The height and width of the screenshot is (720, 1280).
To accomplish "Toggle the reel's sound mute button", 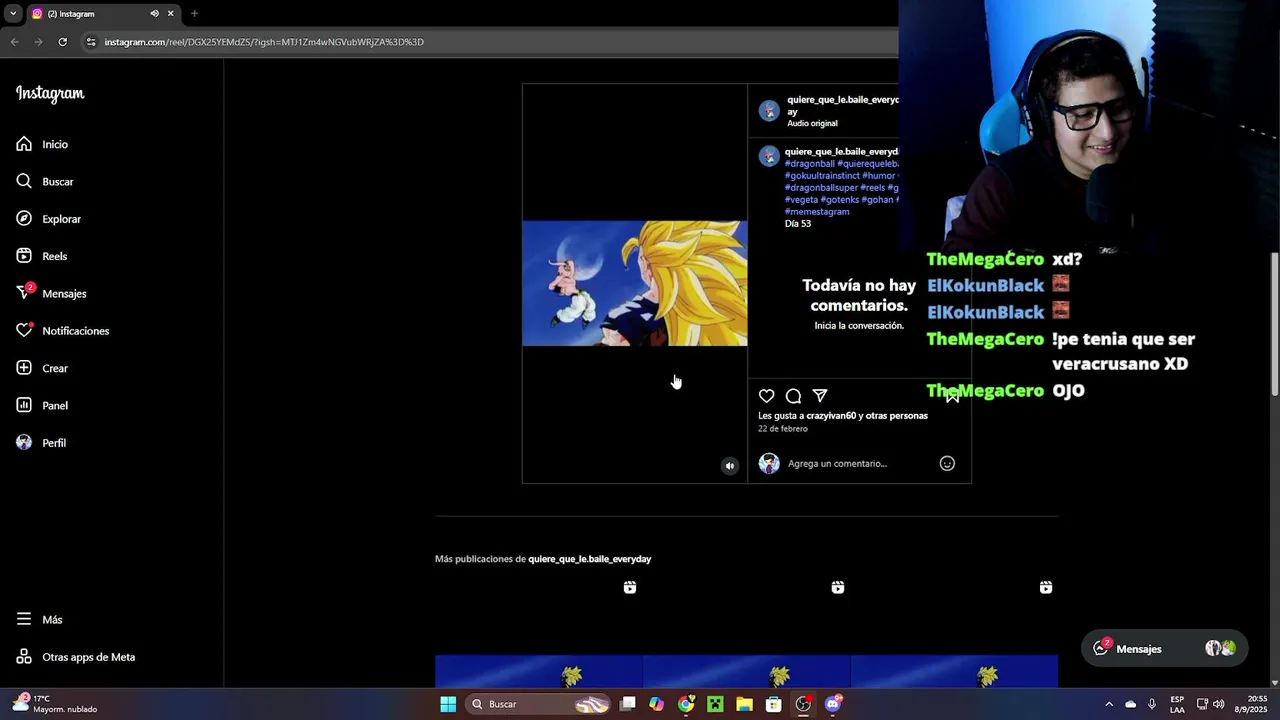I will 730,465.
